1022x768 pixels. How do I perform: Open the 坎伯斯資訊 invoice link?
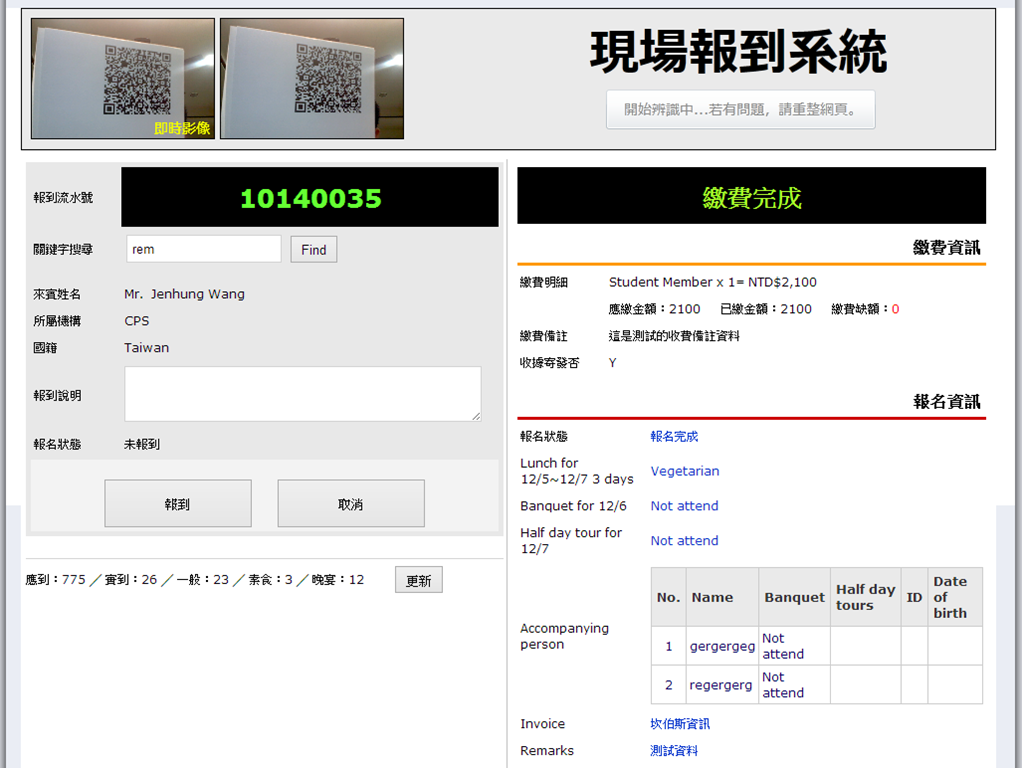[680, 724]
